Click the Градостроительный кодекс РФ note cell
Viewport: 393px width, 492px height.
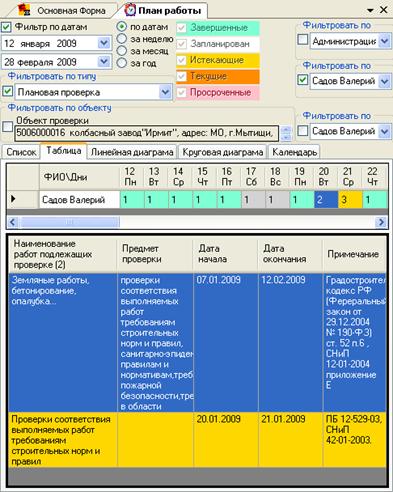click(x=354, y=342)
